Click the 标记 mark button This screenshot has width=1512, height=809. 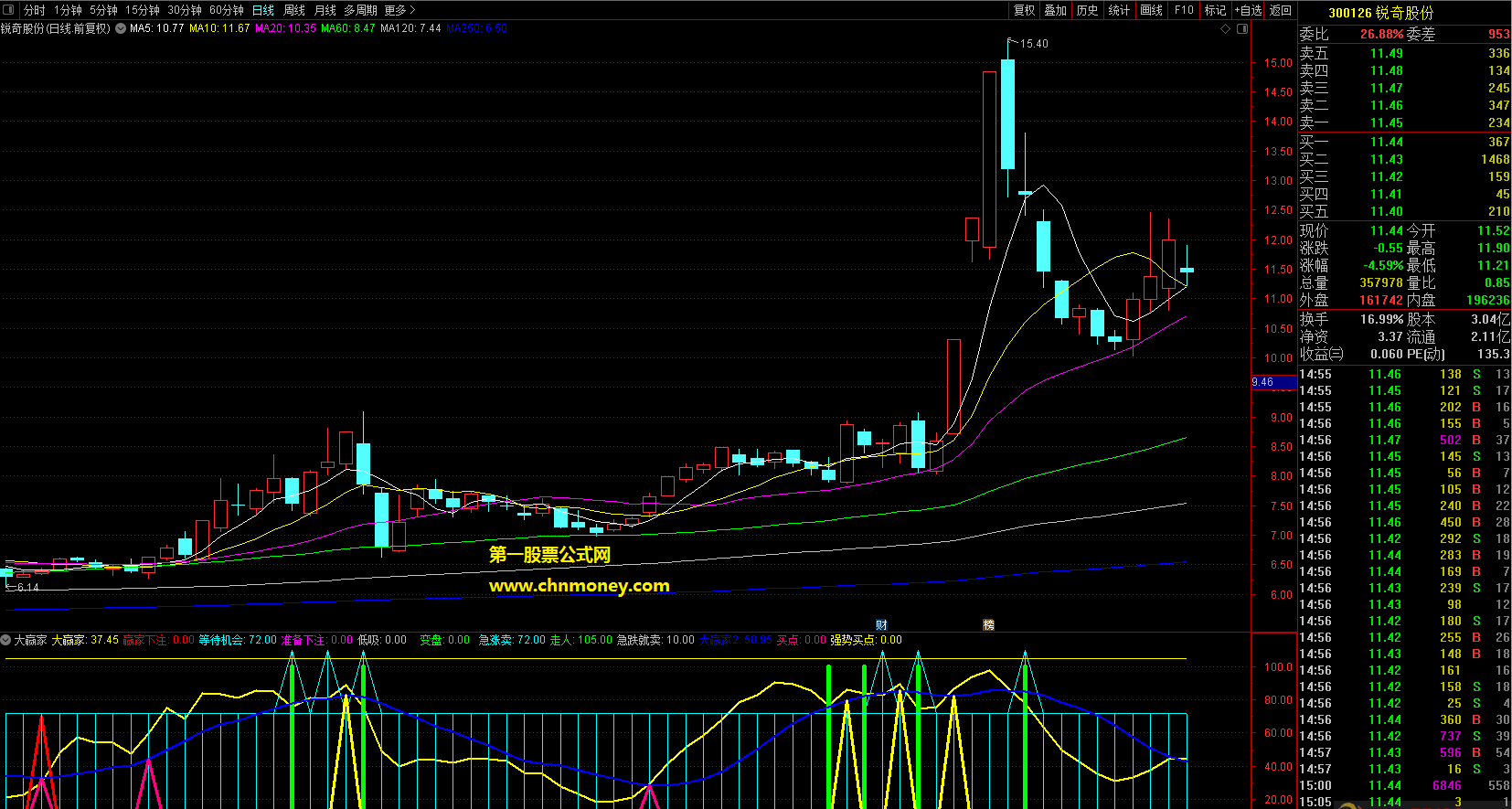(1215, 10)
